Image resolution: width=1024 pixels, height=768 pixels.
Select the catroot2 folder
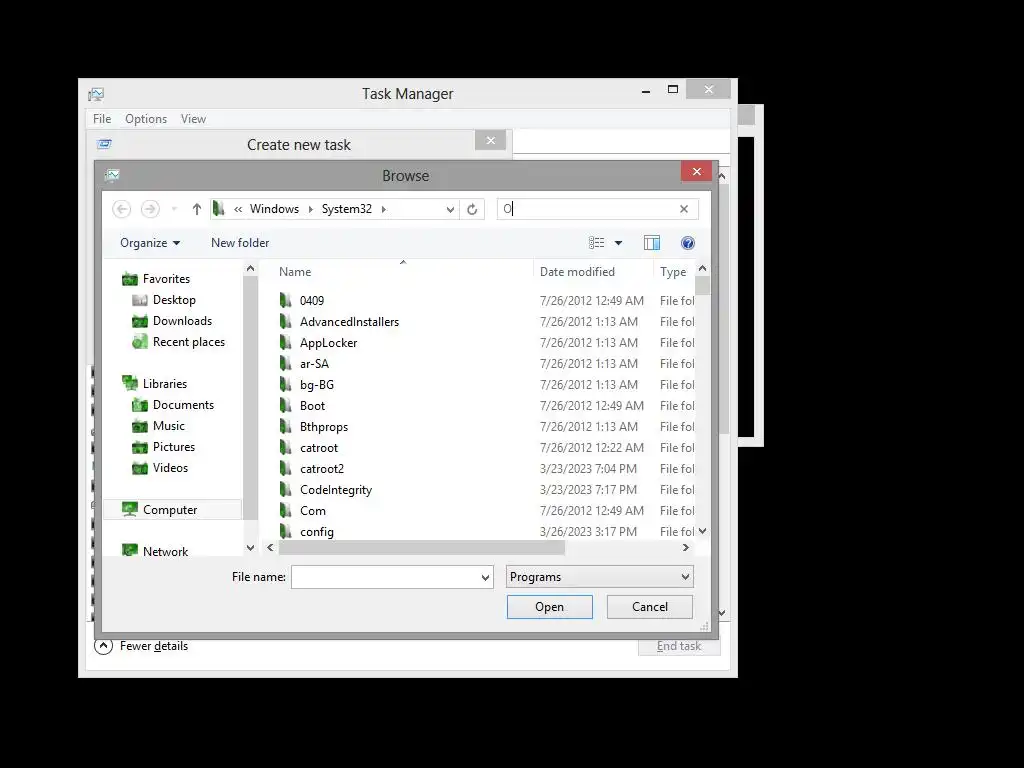pyautogui.click(x=322, y=469)
